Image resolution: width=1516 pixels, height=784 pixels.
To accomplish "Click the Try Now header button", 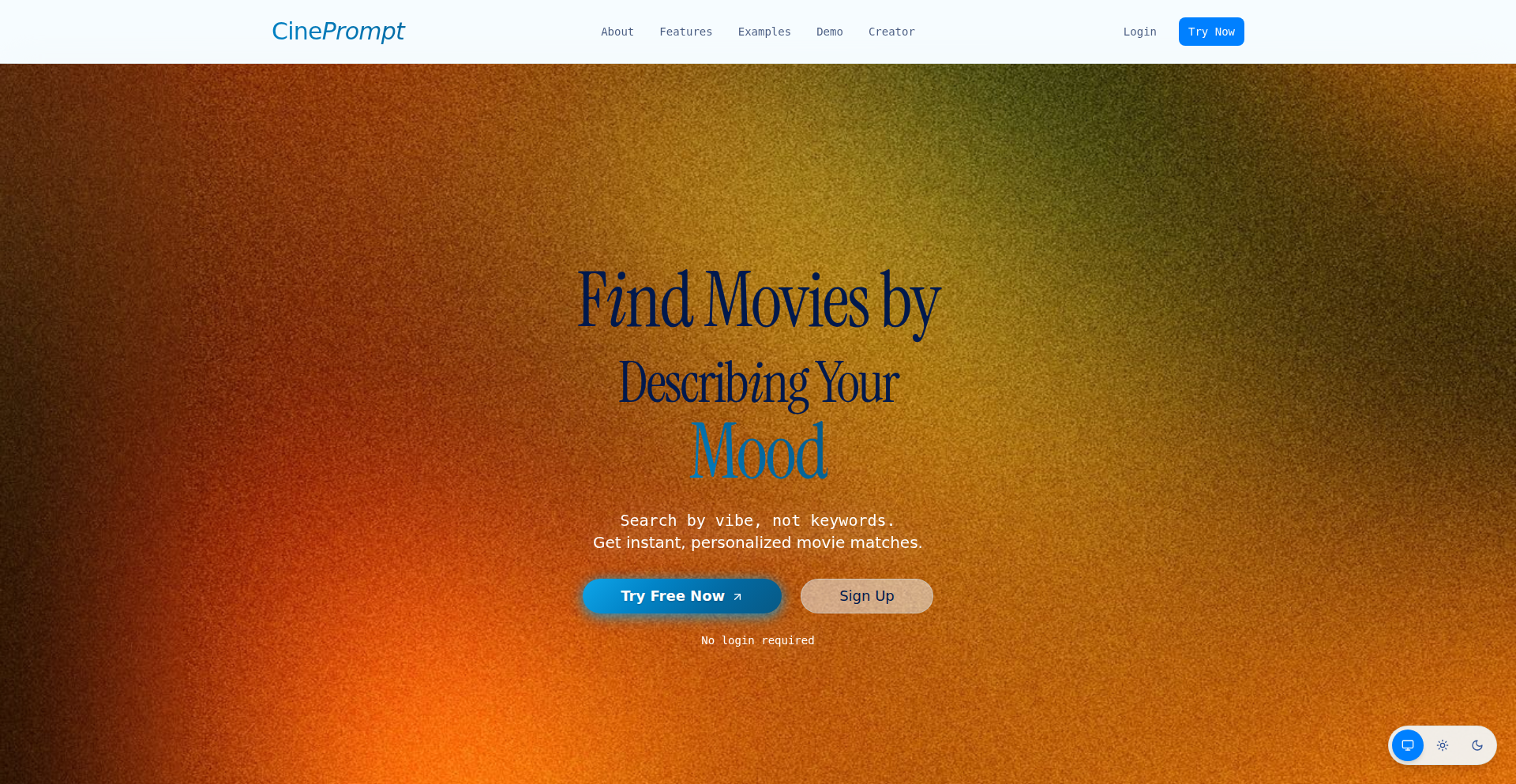I will [1211, 32].
